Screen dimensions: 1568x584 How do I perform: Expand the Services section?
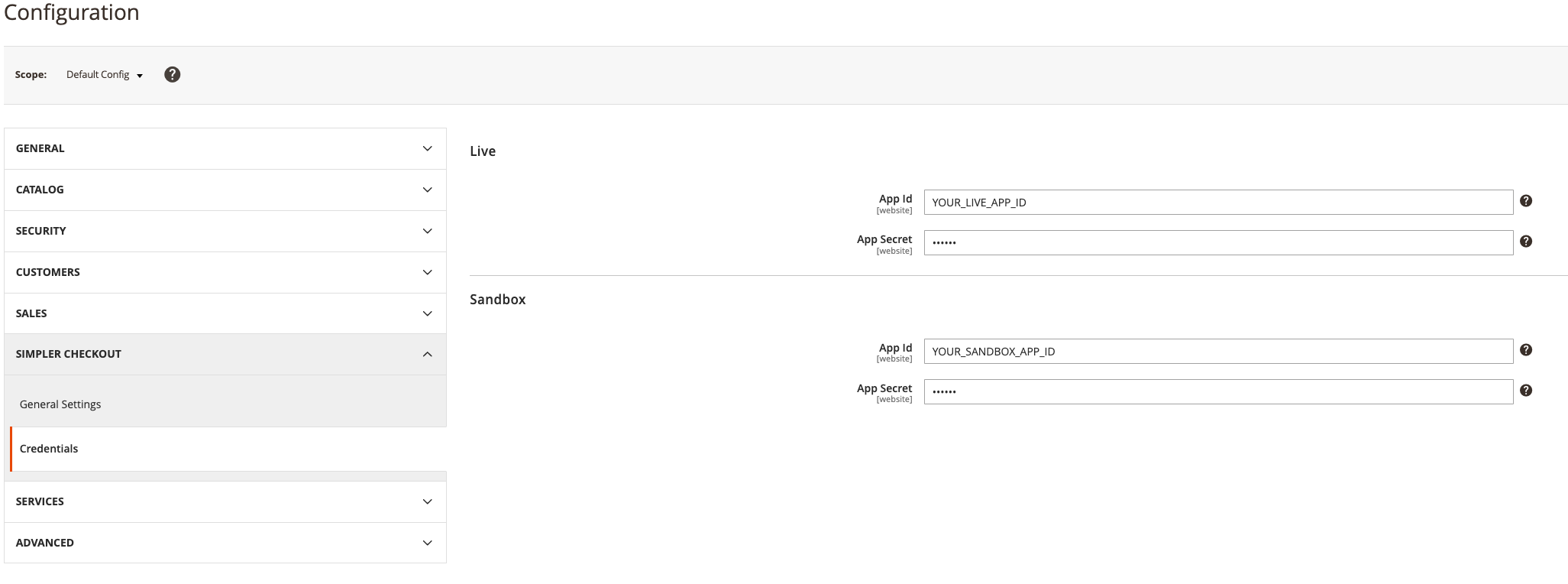(225, 501)
